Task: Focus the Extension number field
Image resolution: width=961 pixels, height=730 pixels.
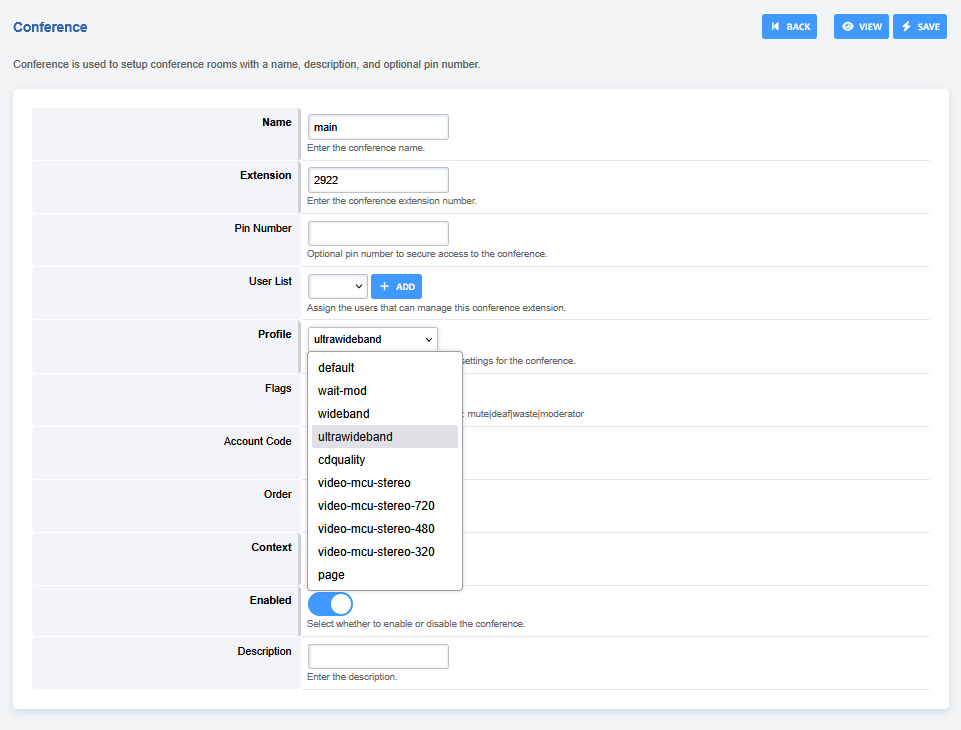Action: 378,180
